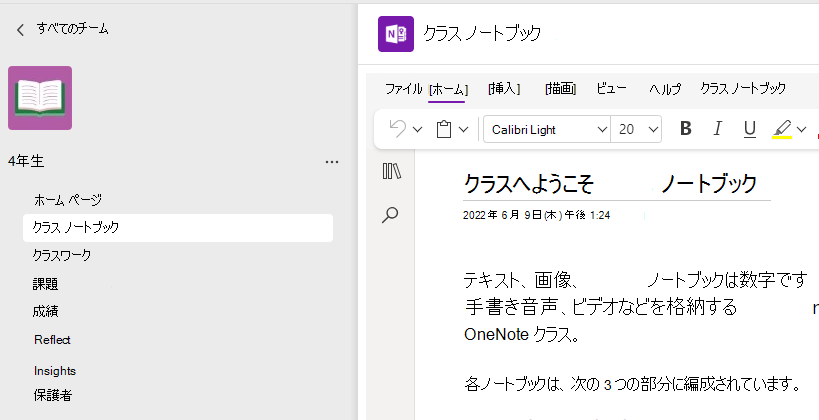This screenshot has width=819, height=420.
Task: Switch to the ビュー ribbon tab
Action: tap(612, 89)
